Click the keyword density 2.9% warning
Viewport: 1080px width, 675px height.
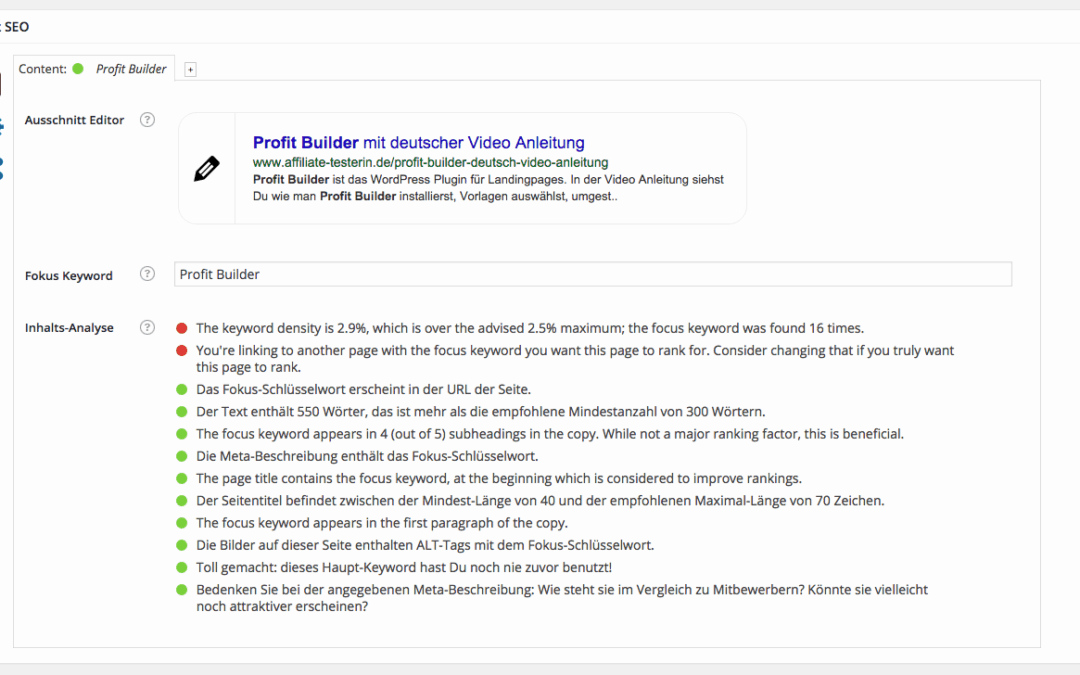[530, 329]
